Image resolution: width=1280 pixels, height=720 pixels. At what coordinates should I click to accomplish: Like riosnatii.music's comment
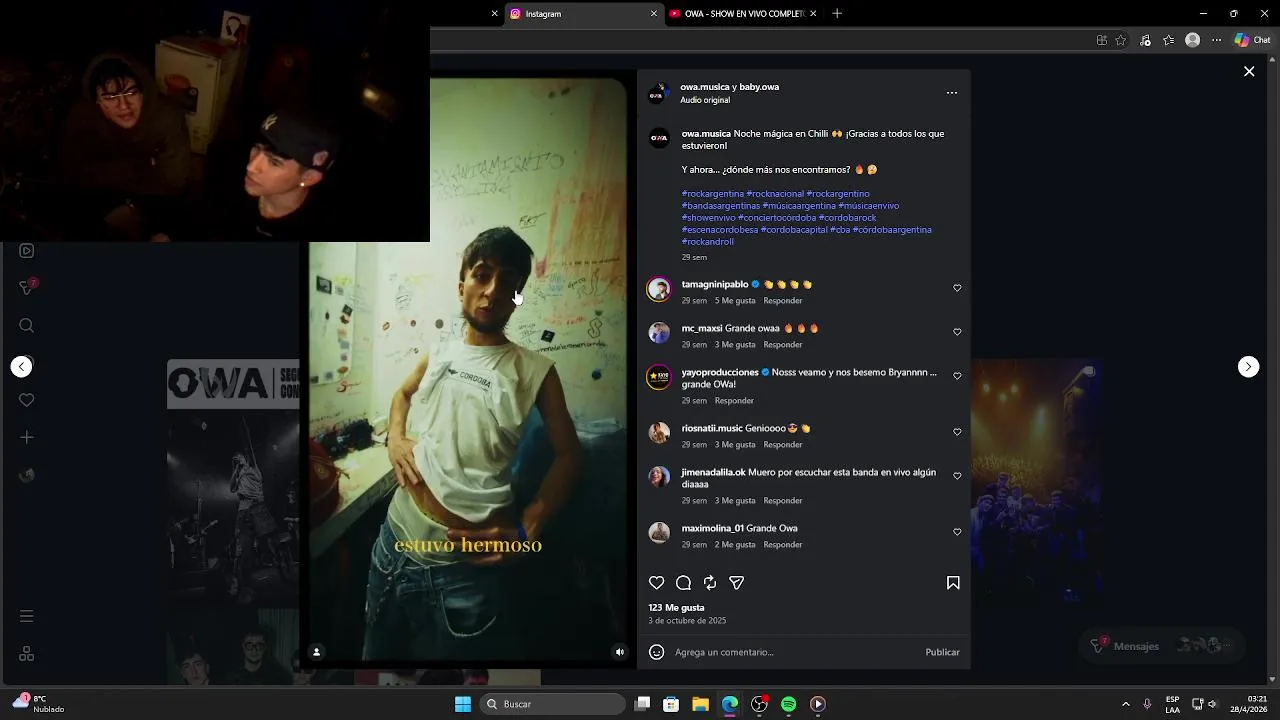[957, 432]
